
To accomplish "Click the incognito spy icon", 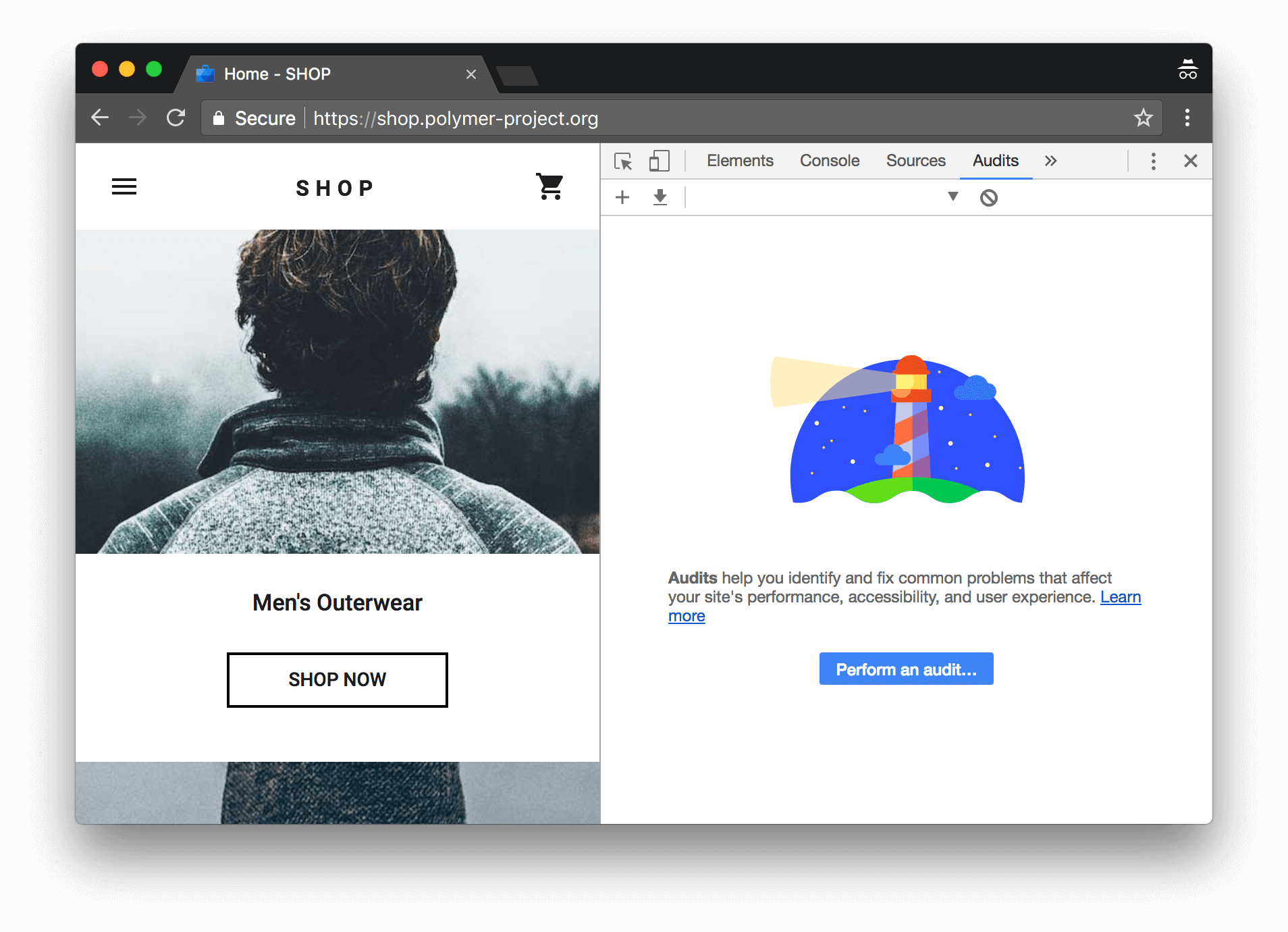I will pos(1187,68).
